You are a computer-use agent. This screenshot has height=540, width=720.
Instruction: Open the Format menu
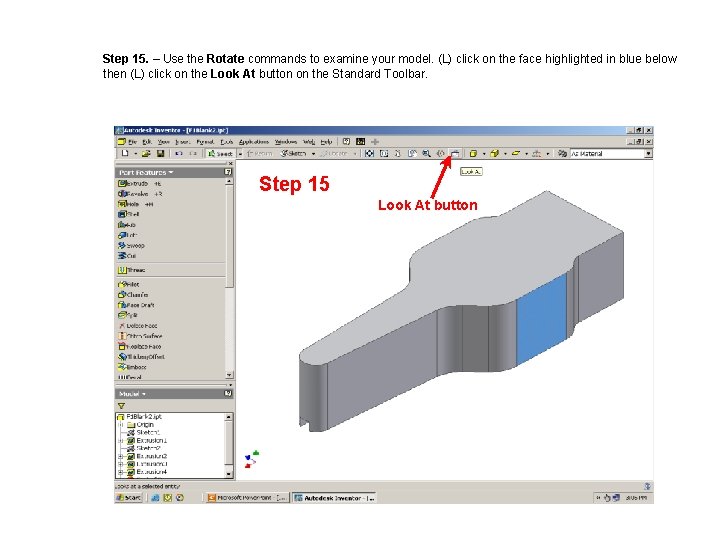[x=205, y=142]
